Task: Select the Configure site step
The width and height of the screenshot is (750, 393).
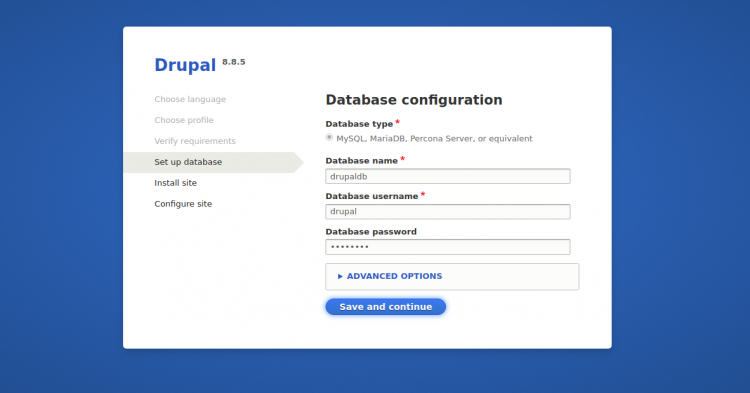Action: coord(183,204)
